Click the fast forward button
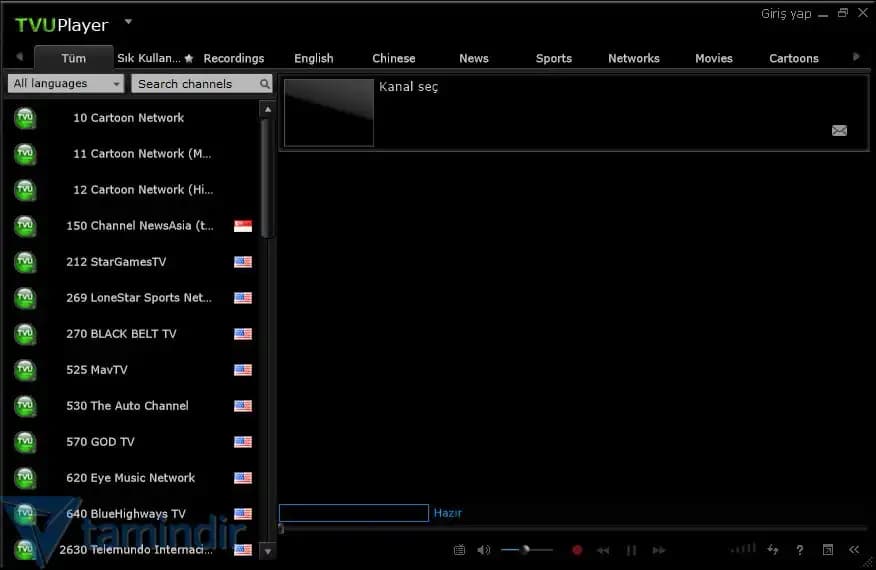 click(659, 550)
